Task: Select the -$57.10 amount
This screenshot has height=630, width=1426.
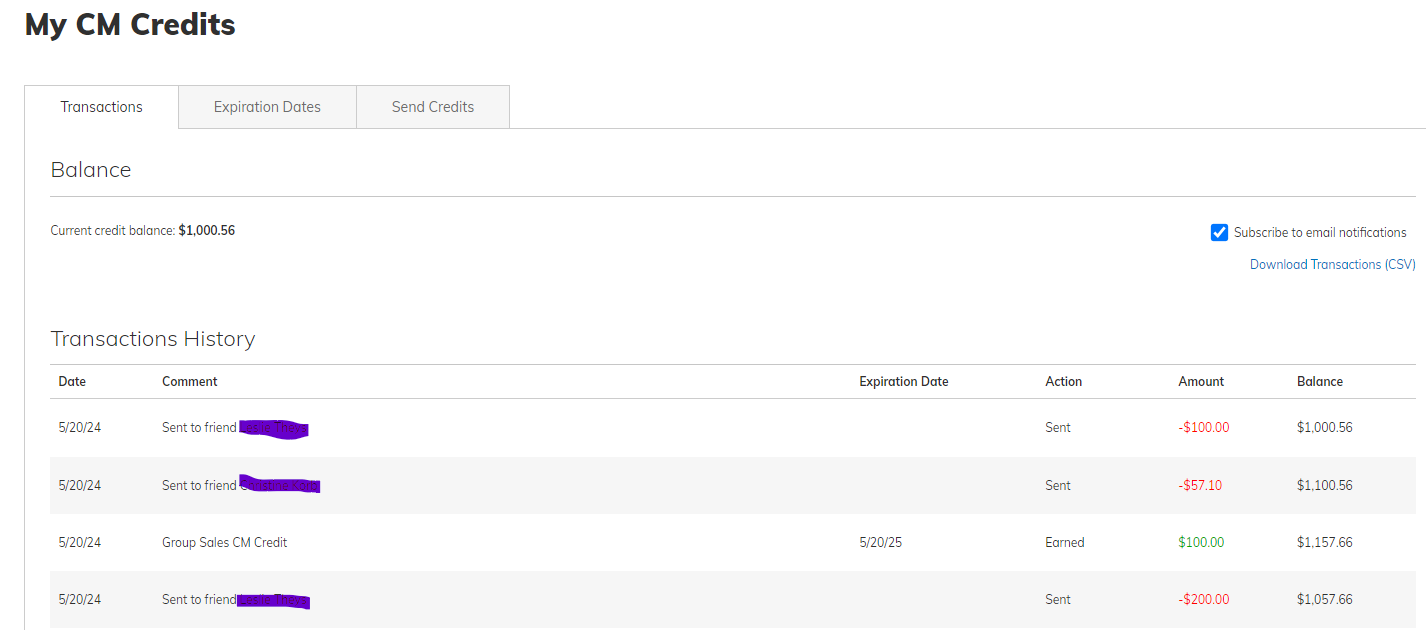Action: [x=1200, y=486]
